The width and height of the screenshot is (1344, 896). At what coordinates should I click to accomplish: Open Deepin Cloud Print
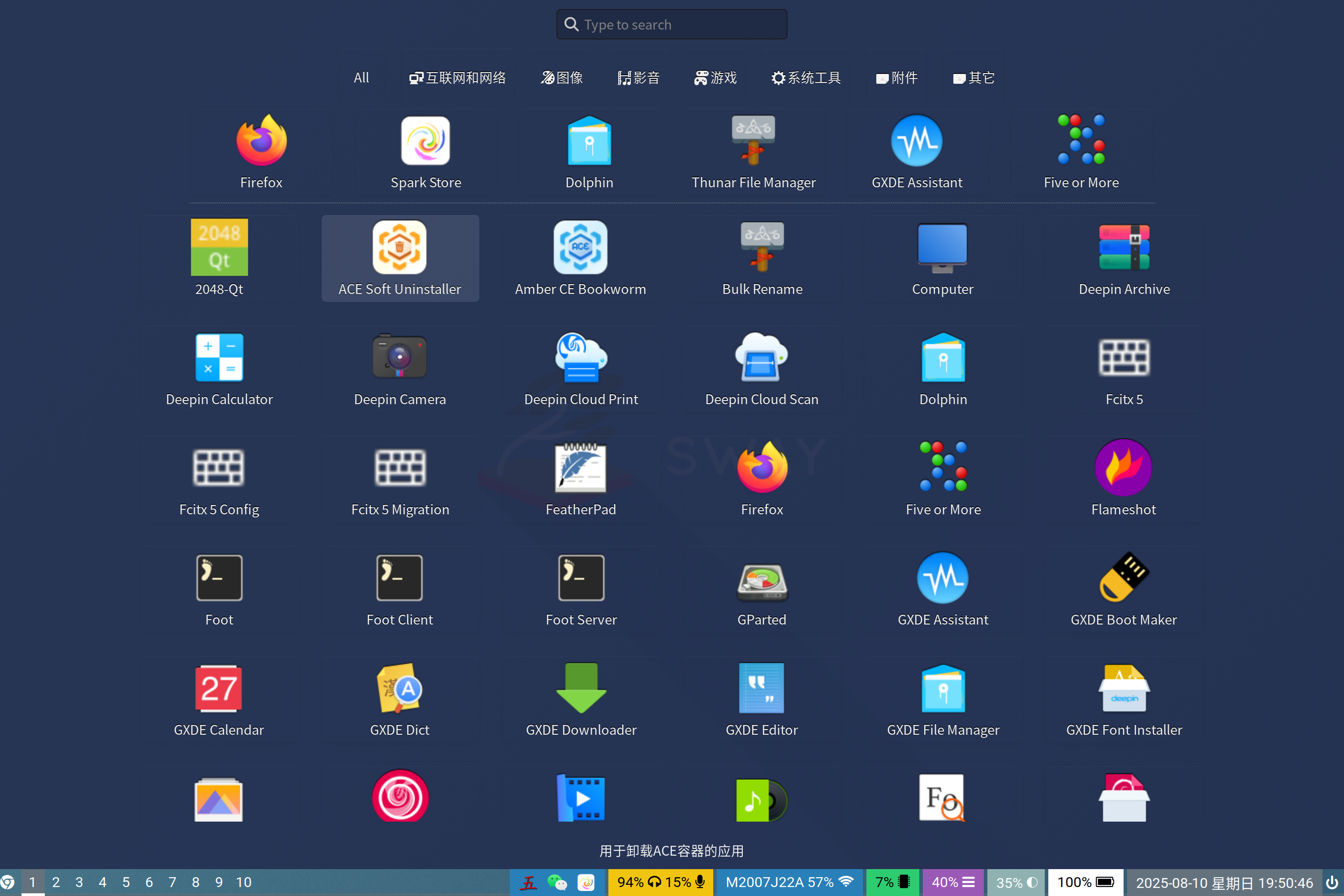coord(581,369)
